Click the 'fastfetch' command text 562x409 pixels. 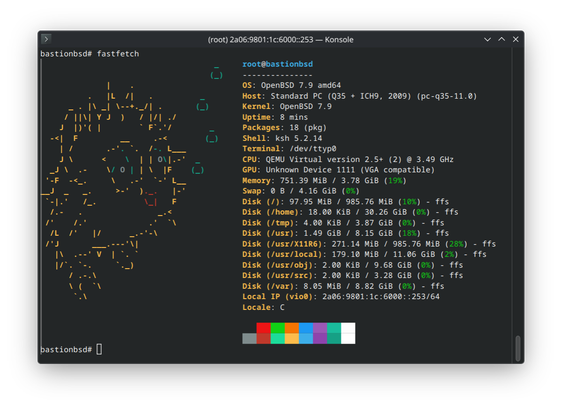118,54
